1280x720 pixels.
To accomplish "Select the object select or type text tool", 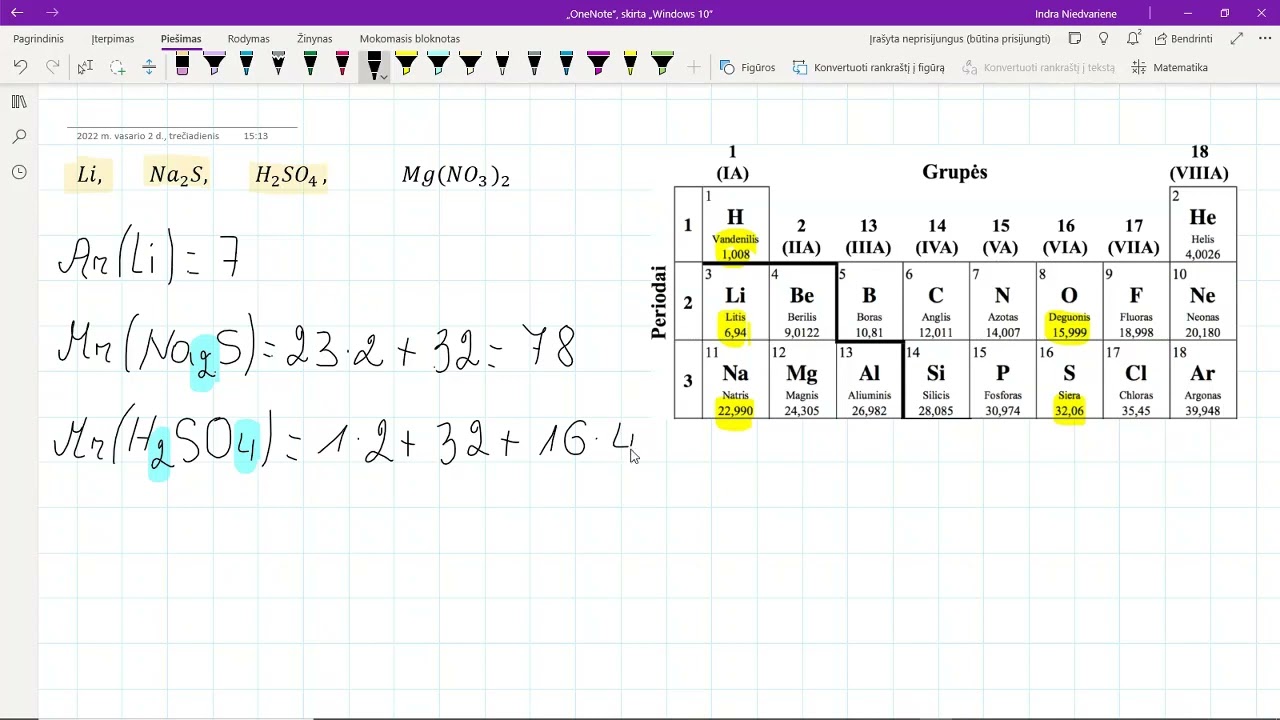I will pos(85,67).
